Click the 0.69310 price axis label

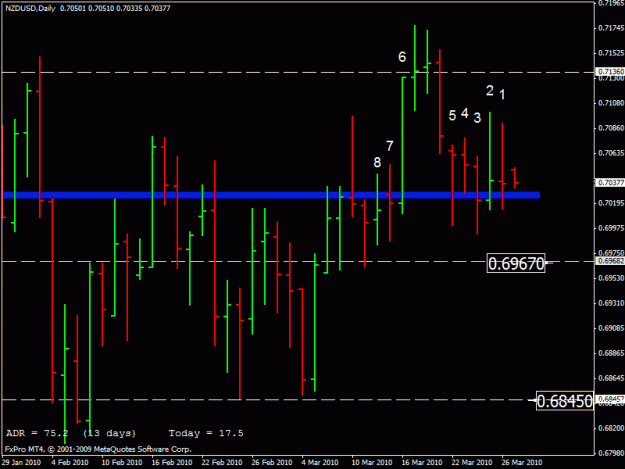(x=611, y=303)
